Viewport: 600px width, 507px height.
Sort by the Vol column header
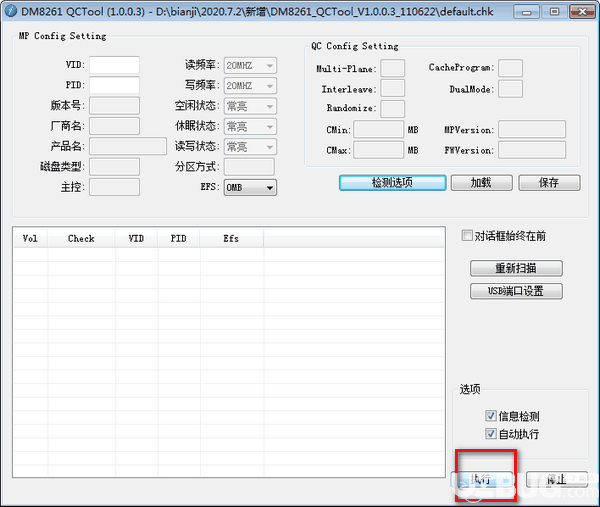(30, 238)
